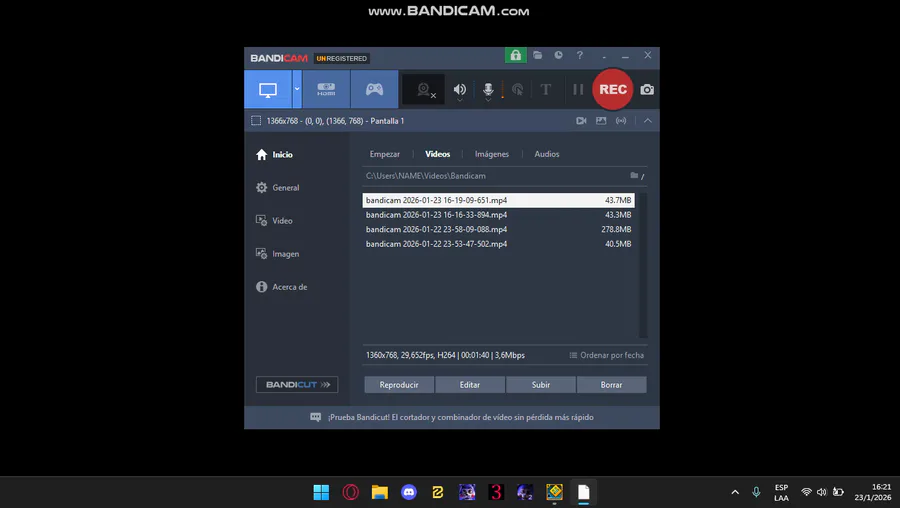Select file bandicam 2026-01-22 23-53-47-502.mp4

tap(498, 244)
